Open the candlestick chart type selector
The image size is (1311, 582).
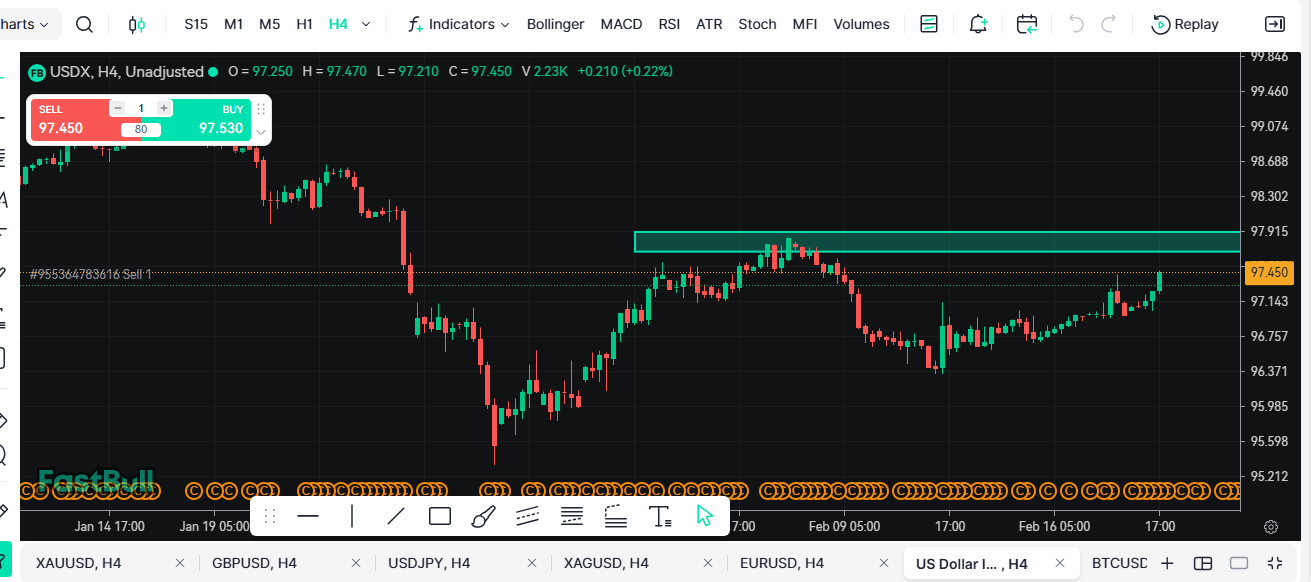pyautogui.click(x=138, y=24)
